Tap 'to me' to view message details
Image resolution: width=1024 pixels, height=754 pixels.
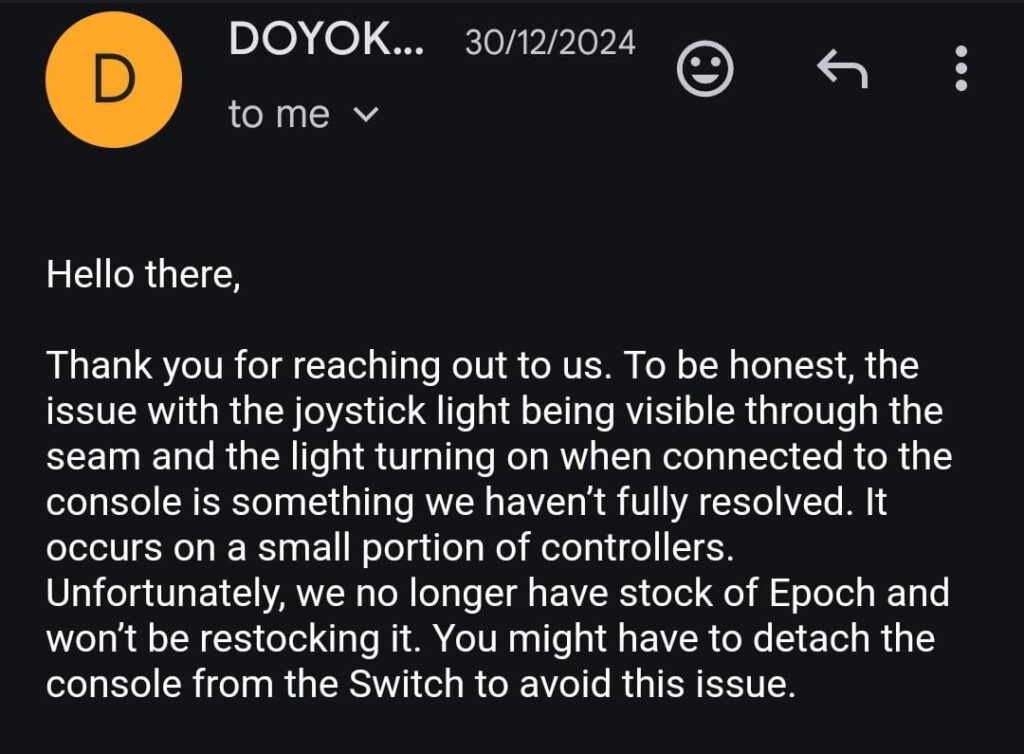pos(280,114)
